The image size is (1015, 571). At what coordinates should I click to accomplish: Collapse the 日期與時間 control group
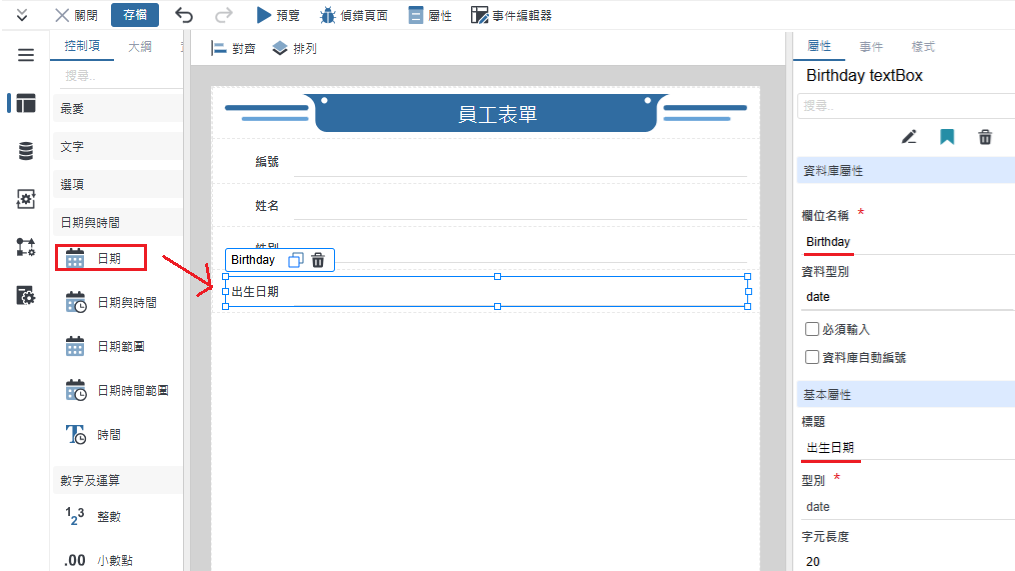[117, 222]
